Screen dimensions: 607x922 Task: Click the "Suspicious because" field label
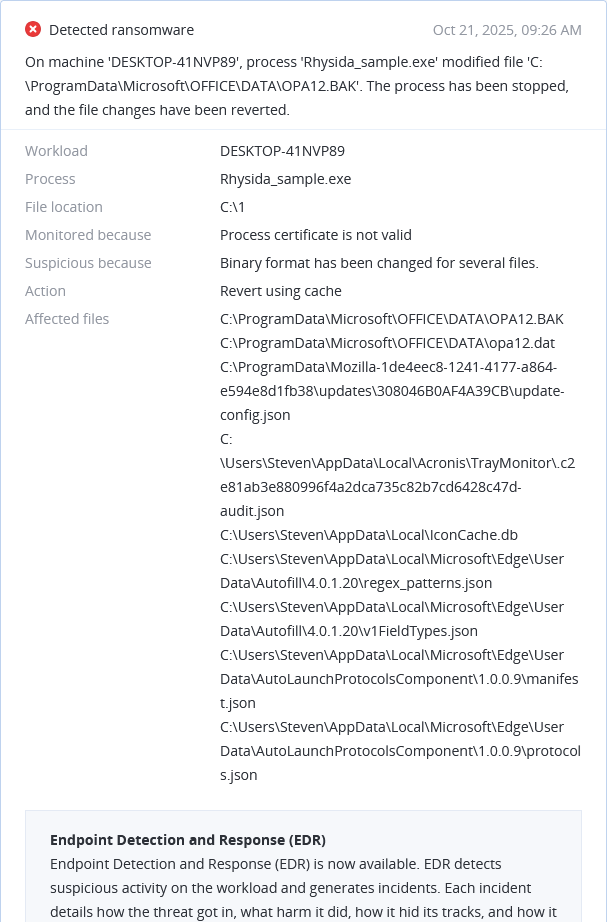[88, 263]
